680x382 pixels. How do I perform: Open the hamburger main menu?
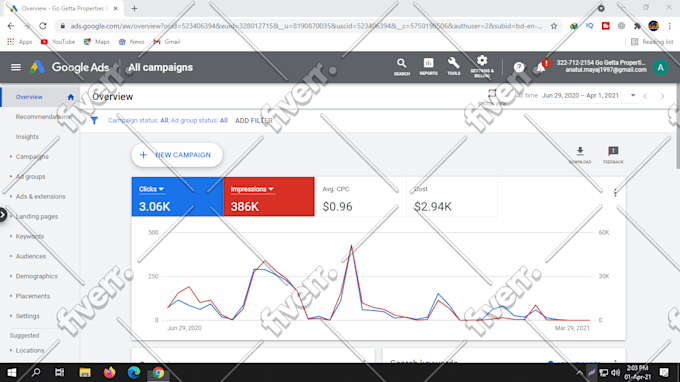(16, 67)
